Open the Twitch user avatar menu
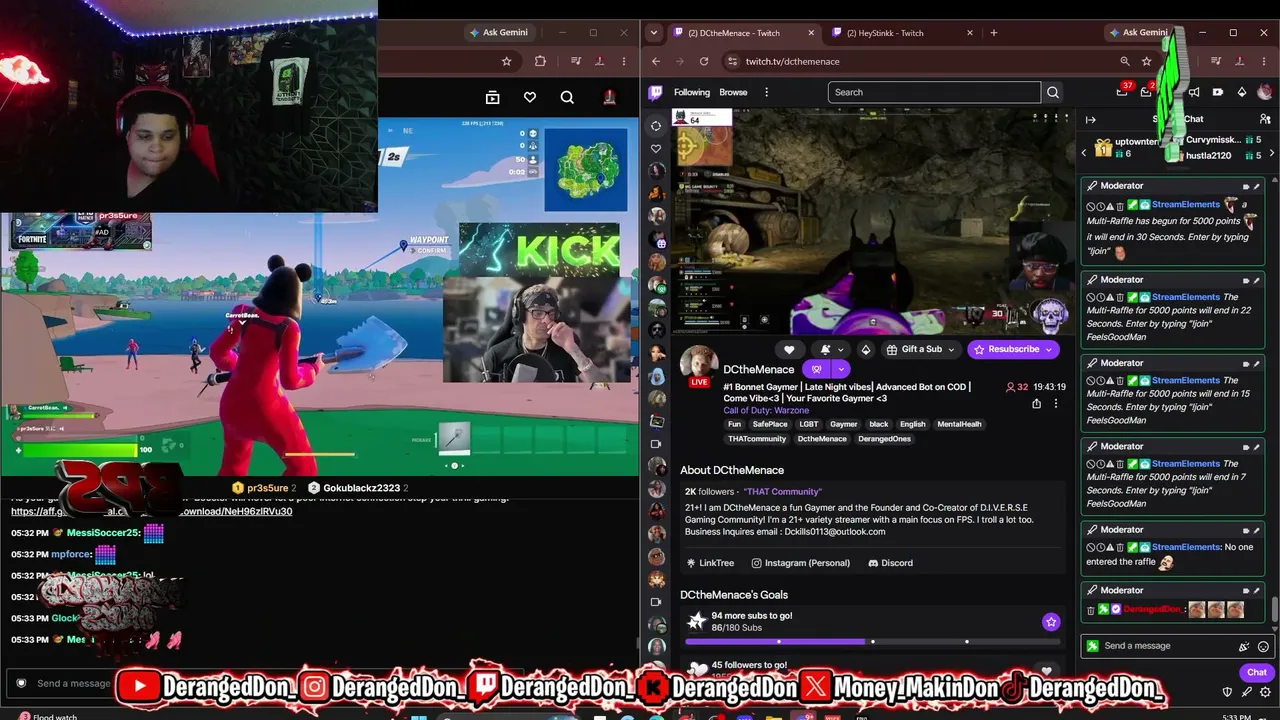The height and width of the screenshot is (720, 1280). click(x=1266, y=92)
